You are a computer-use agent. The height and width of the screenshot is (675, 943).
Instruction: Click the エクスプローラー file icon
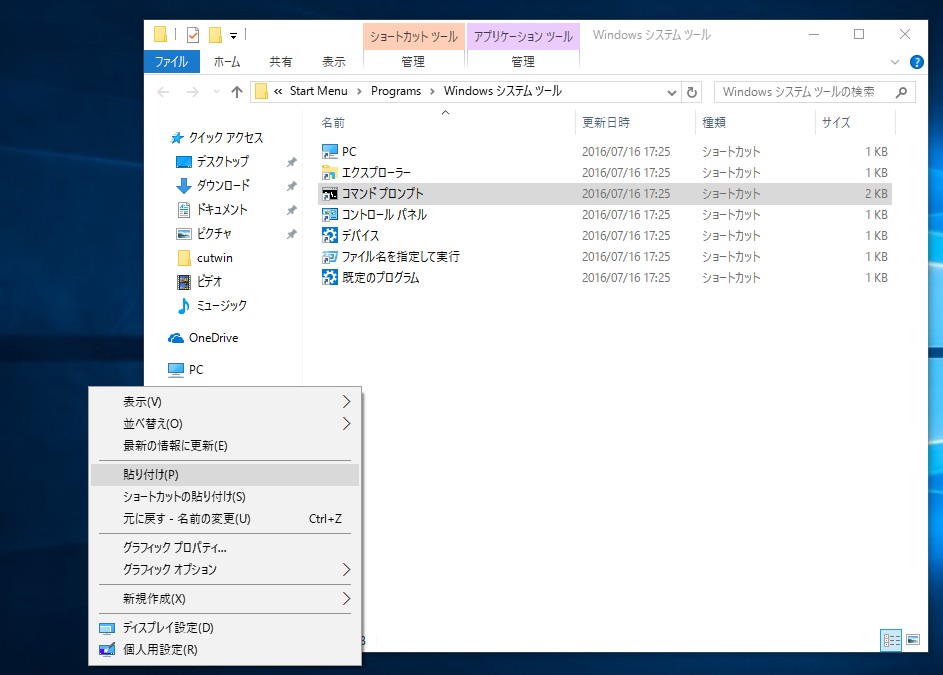[x=330, y=173]
